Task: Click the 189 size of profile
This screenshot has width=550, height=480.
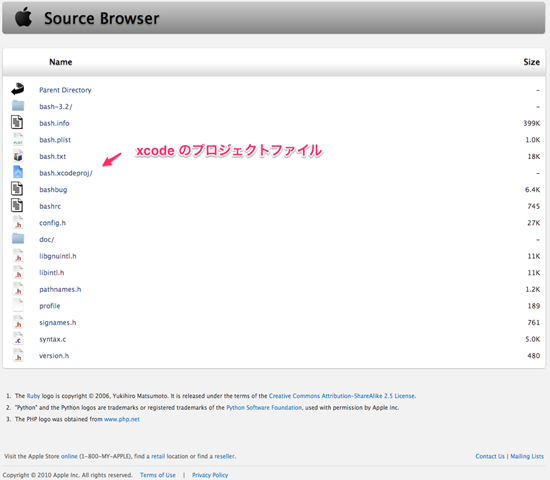Action: (534, 306)
